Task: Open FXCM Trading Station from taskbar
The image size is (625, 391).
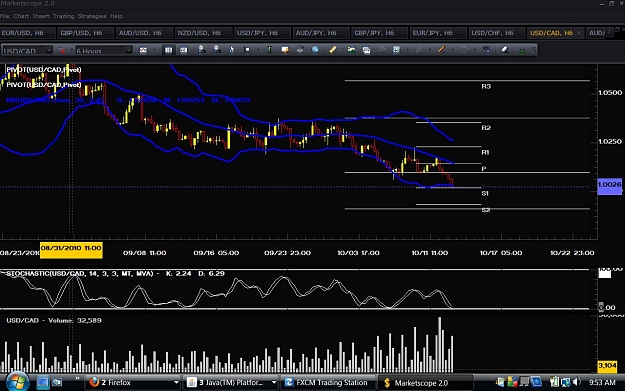Action: tap(328, 383)
